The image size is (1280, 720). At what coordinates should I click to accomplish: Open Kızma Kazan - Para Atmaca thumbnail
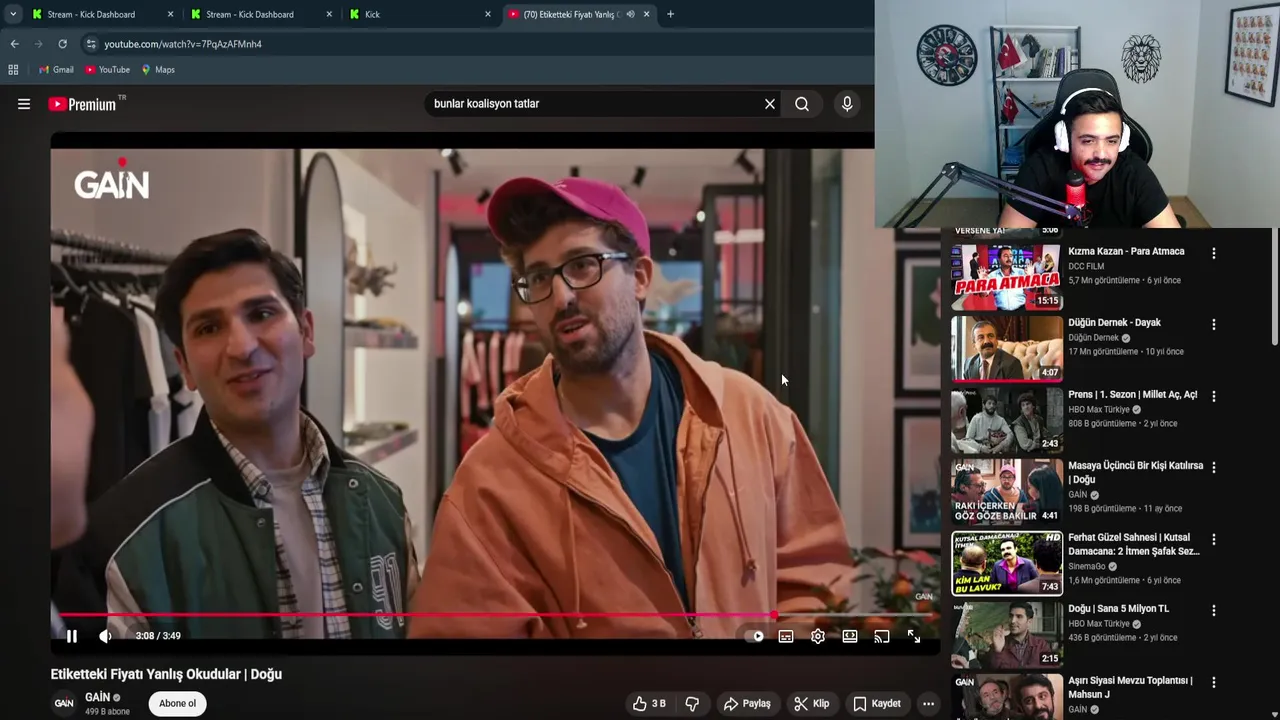pos(1007,277)
